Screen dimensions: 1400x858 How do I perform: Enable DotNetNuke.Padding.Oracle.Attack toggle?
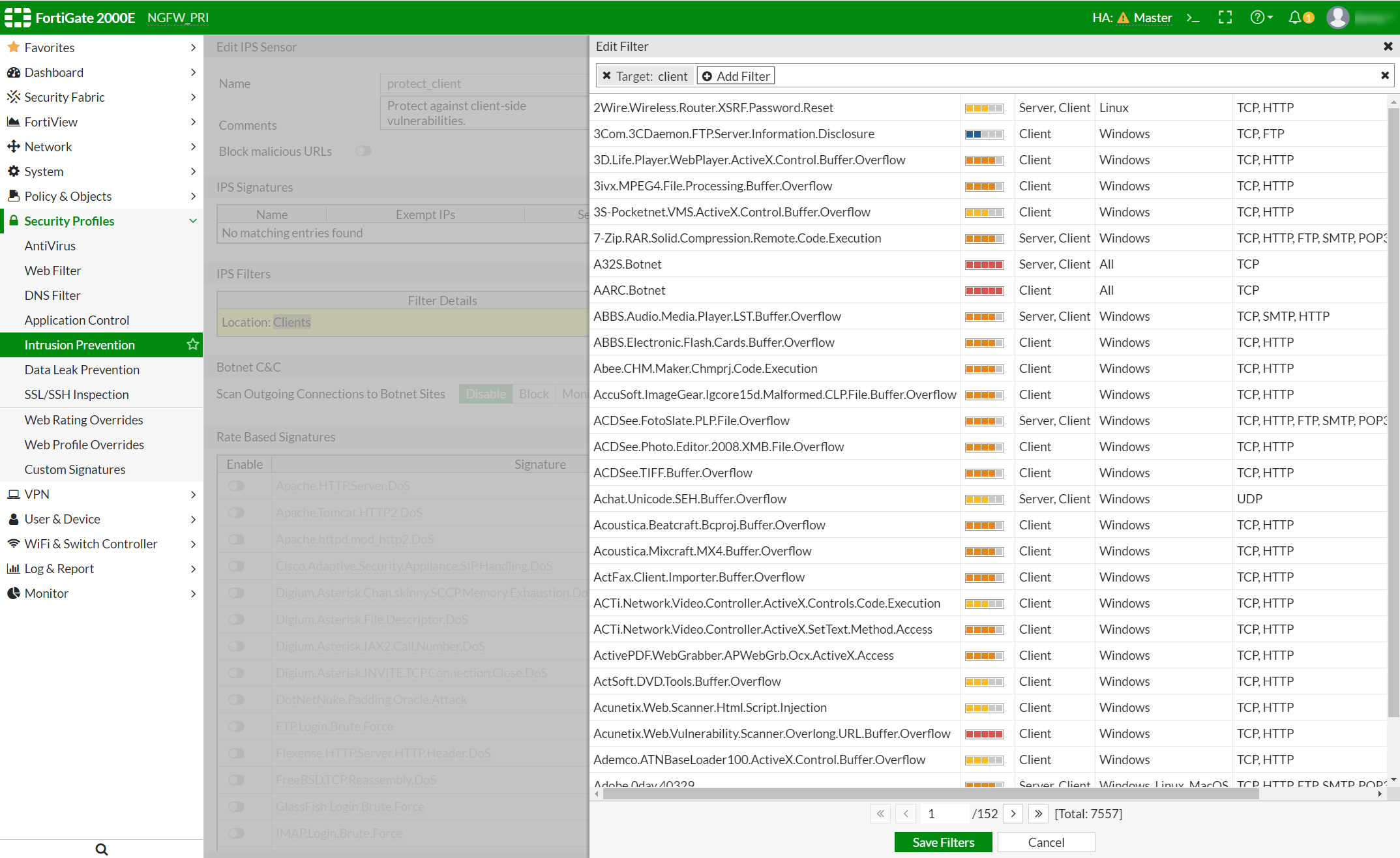coord(236,700)
